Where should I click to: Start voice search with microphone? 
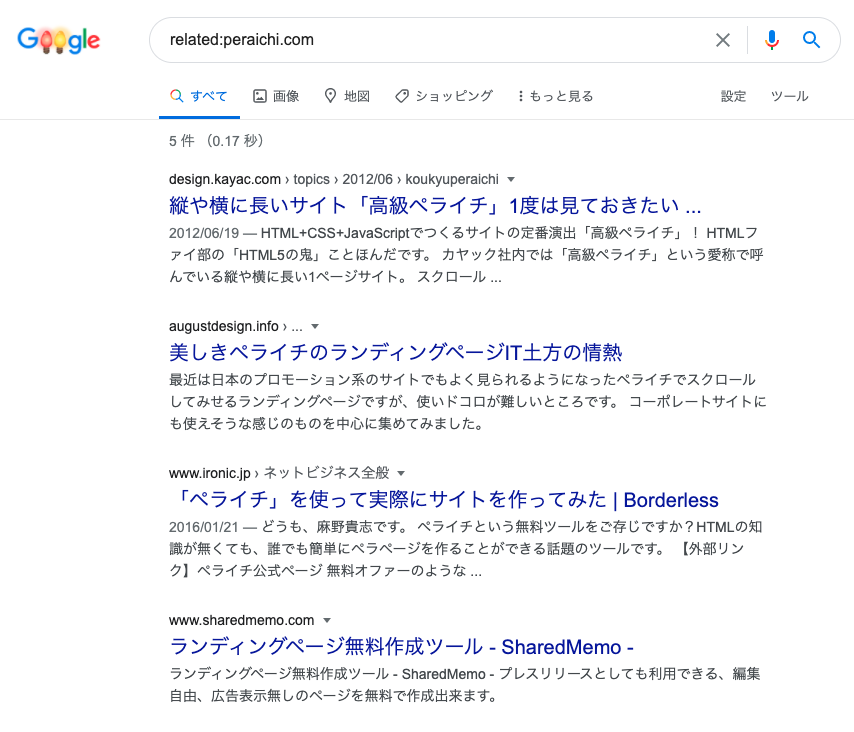771,40
